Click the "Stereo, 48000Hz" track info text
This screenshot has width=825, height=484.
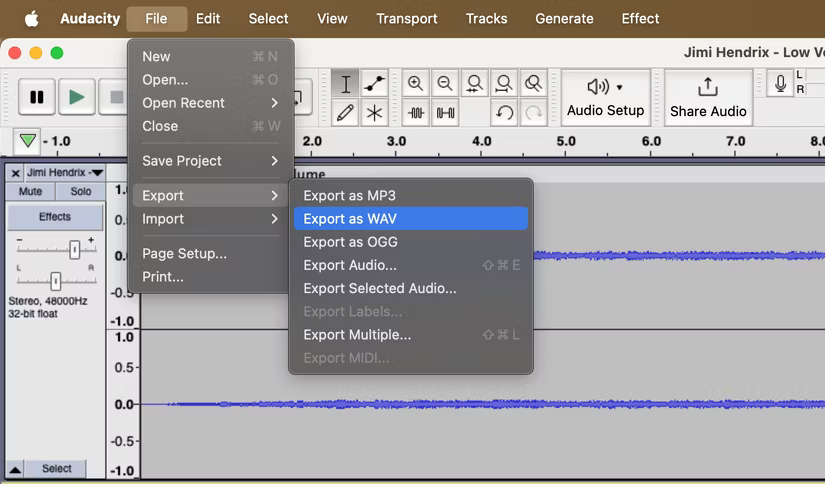pyautogui.click(x=48, y=301)
